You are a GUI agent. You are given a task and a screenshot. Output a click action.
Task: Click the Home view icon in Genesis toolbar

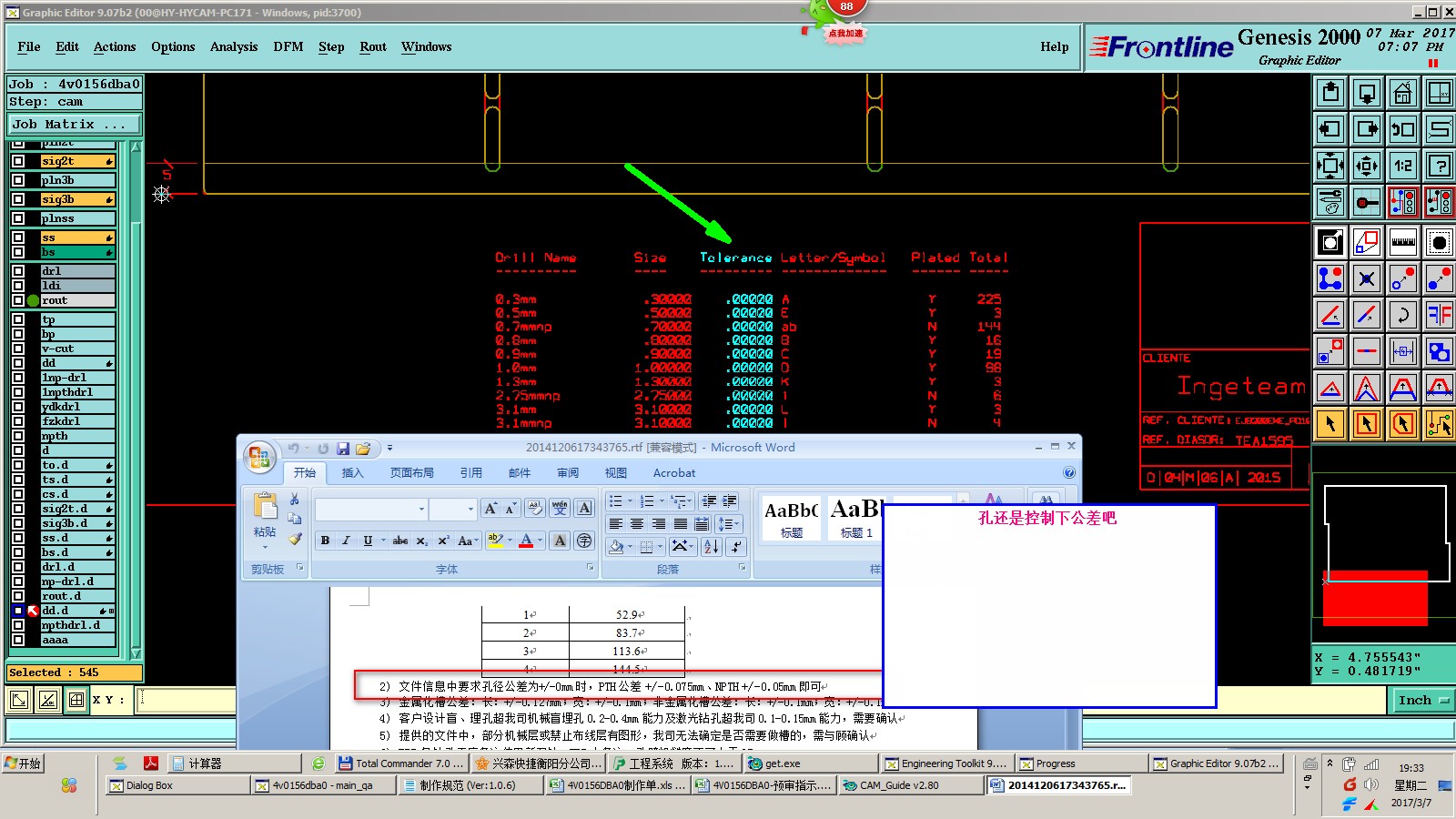pyautogui.click(x=1402, y=93)
